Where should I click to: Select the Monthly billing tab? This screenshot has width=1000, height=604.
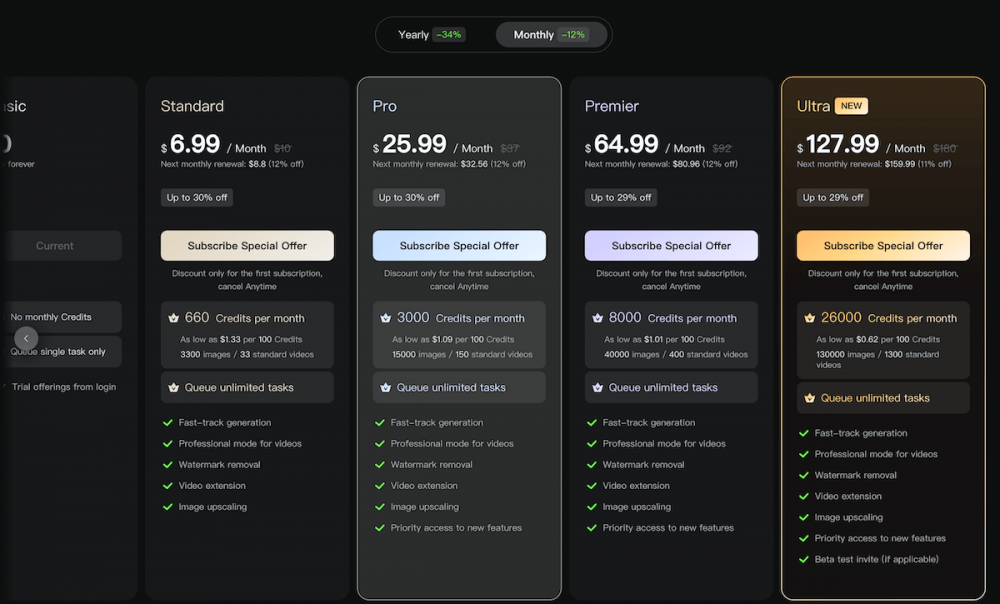(551, 34)
